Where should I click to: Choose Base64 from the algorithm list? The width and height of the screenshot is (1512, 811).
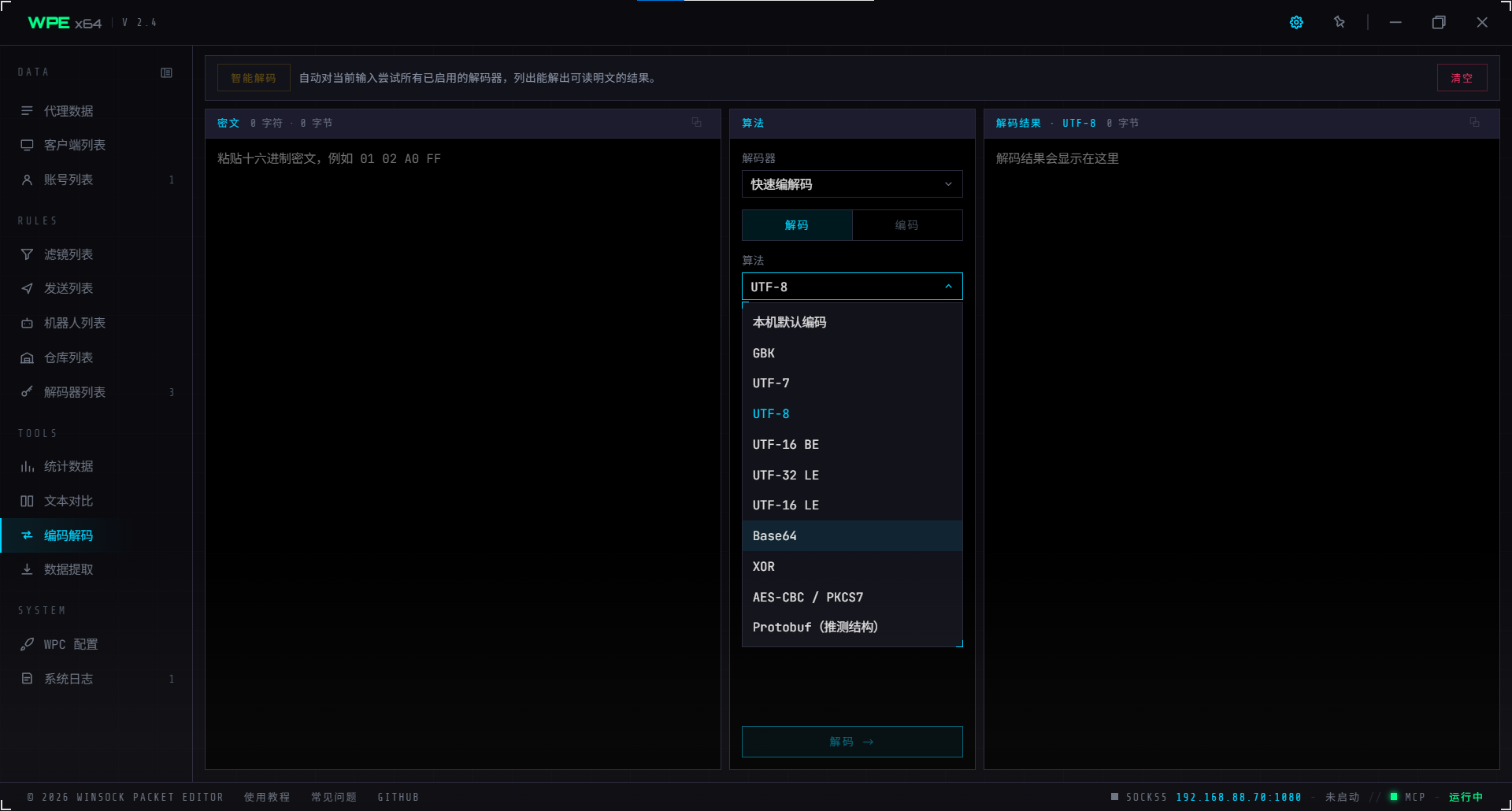(852, 536)
